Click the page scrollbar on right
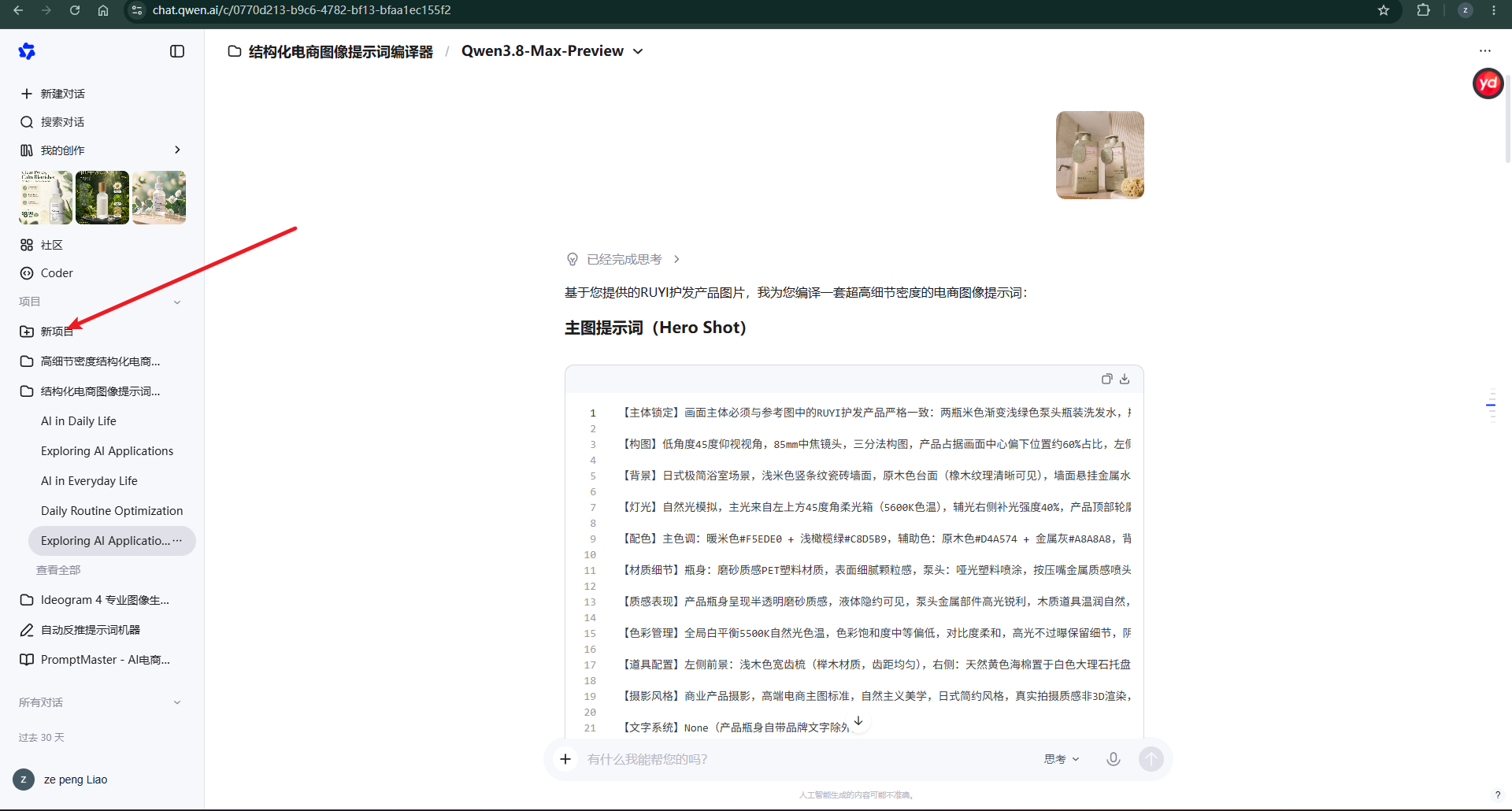The width and height of the screenshot is (1512, 811). click(1508, 118)
